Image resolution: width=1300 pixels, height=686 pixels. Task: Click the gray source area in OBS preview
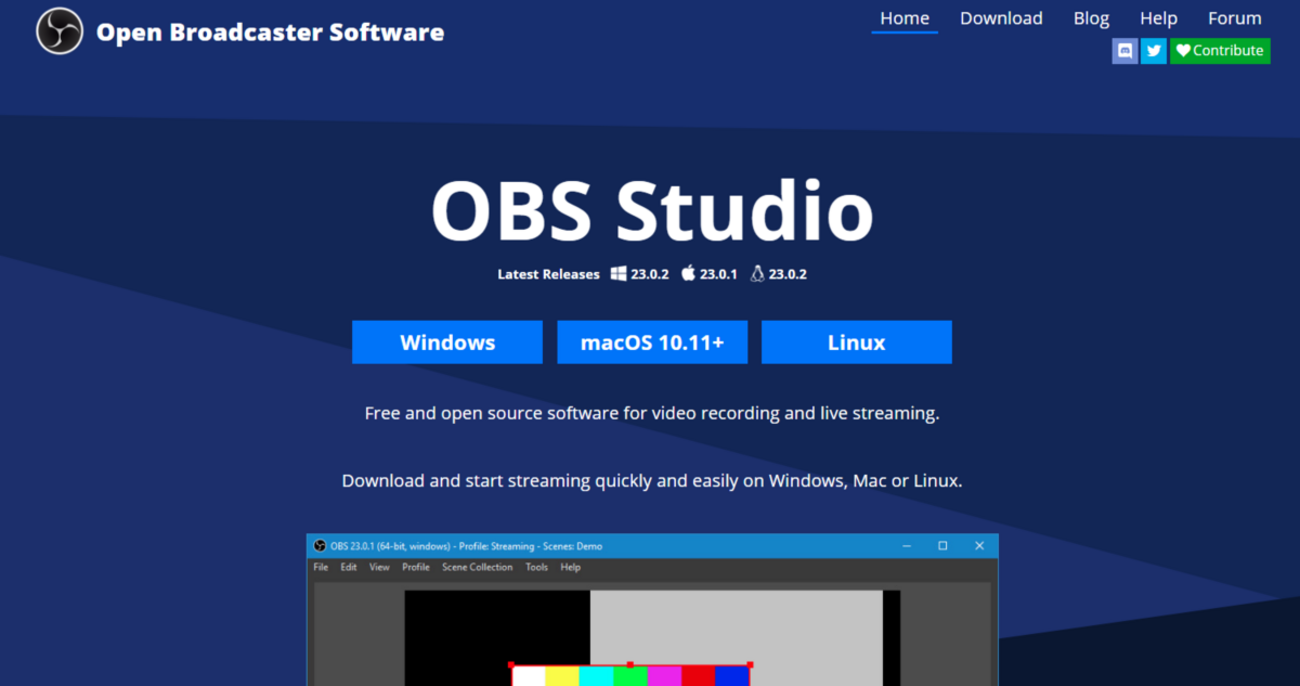pyautogui.click(x=736, y=628)
